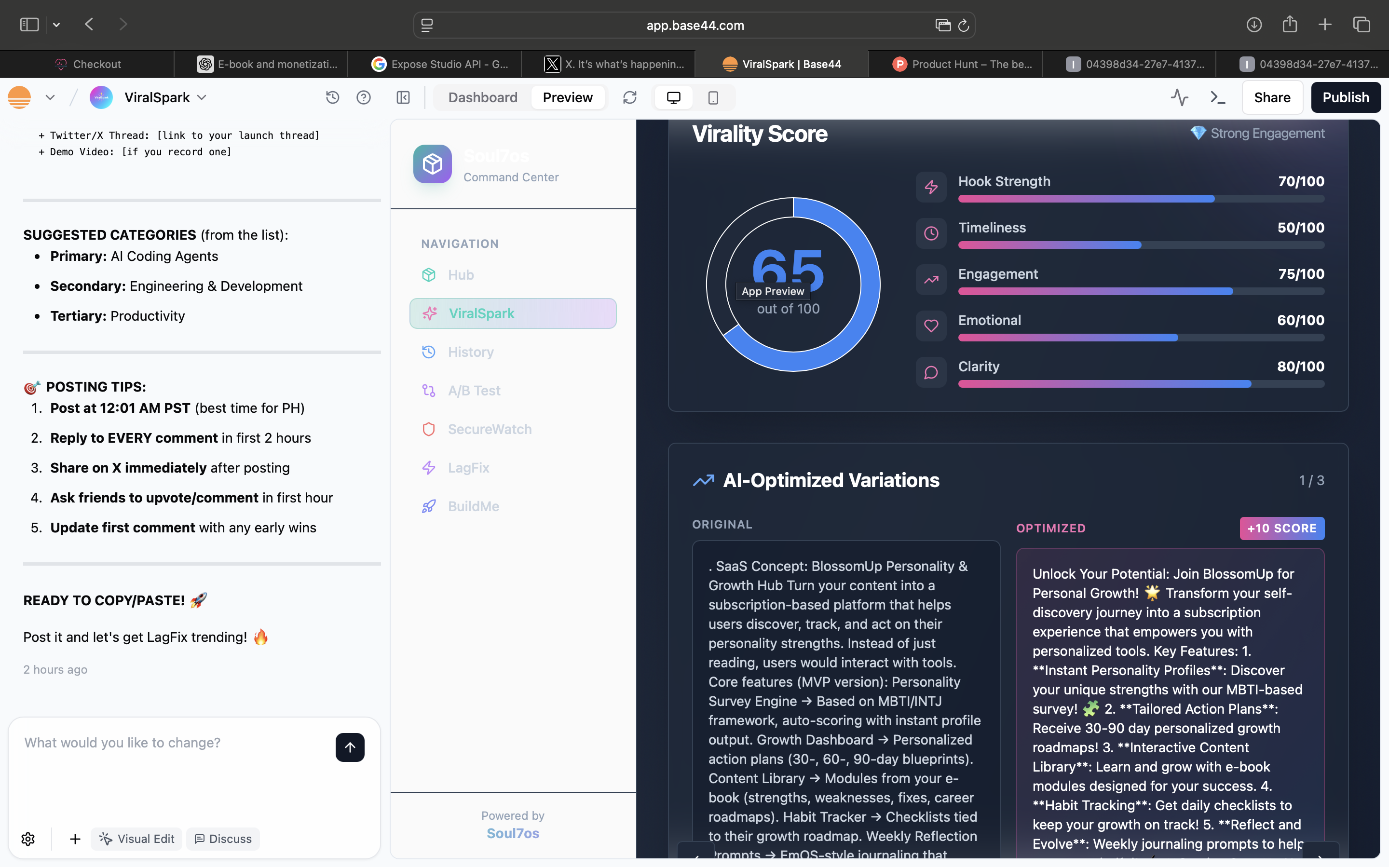Collapse the chat panel with the panel icon
Viewport: 1389px width, 868px height.
point(403,97)
